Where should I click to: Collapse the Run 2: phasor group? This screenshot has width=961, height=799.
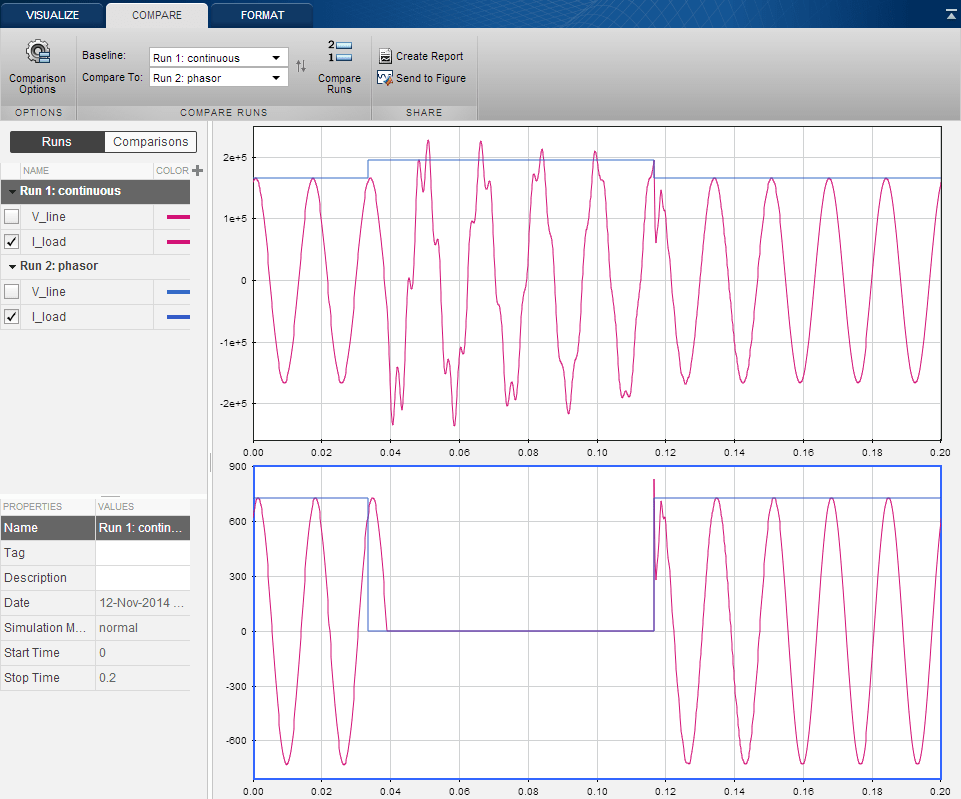coord(11,266)
